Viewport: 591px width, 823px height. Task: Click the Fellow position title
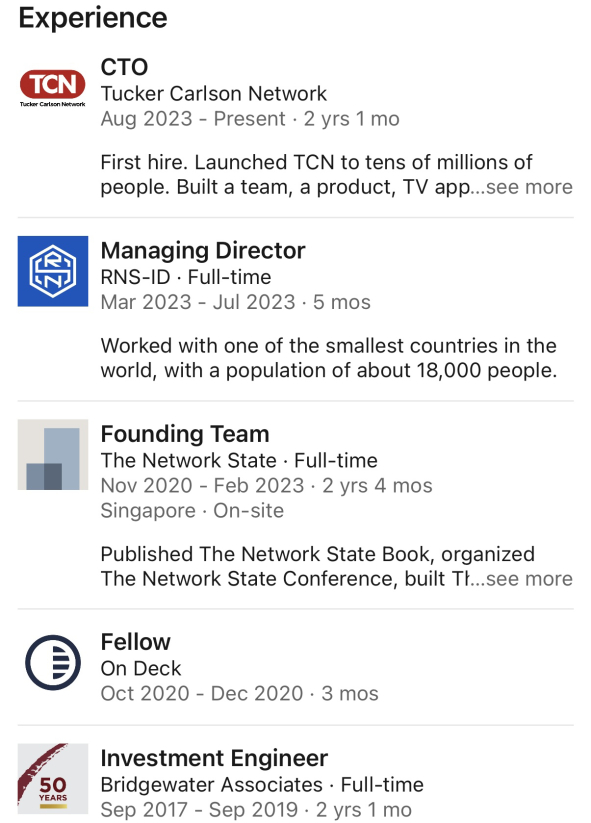135,642
